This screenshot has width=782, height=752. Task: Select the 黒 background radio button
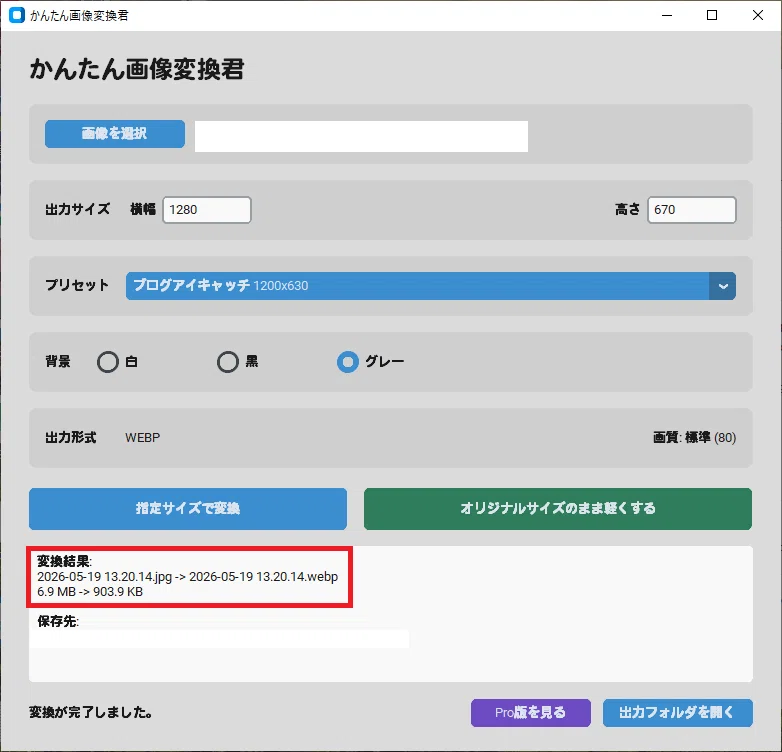tap(228, 362)
